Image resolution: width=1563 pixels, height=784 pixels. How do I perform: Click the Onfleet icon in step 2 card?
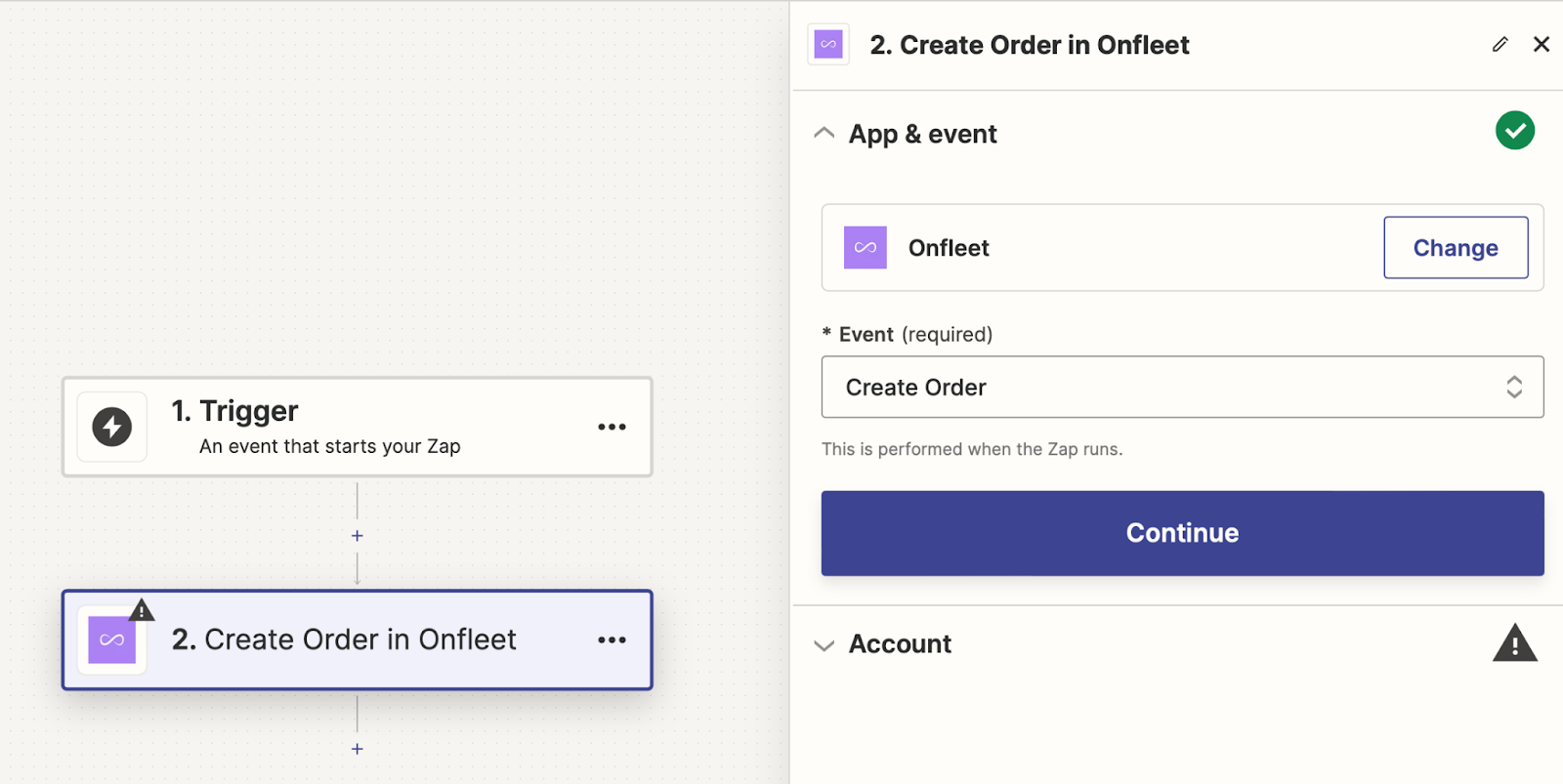pos(112,640)
